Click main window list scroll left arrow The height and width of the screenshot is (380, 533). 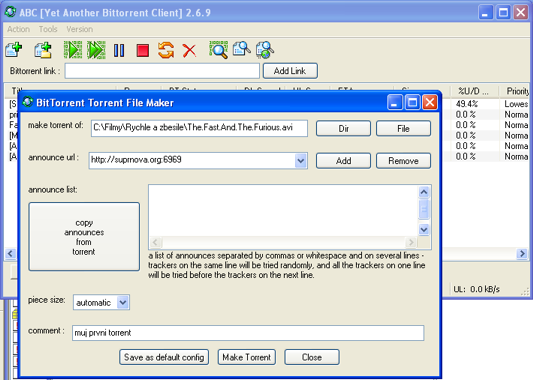click(10, 254)
